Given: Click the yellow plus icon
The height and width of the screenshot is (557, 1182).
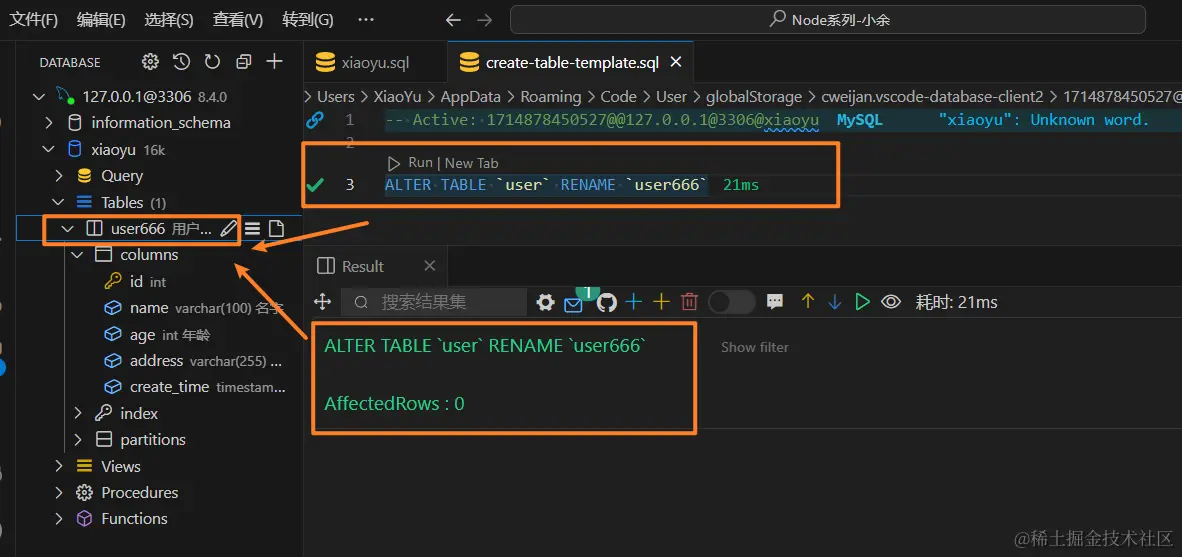Looking at the screenshot, I should [661, 302].
